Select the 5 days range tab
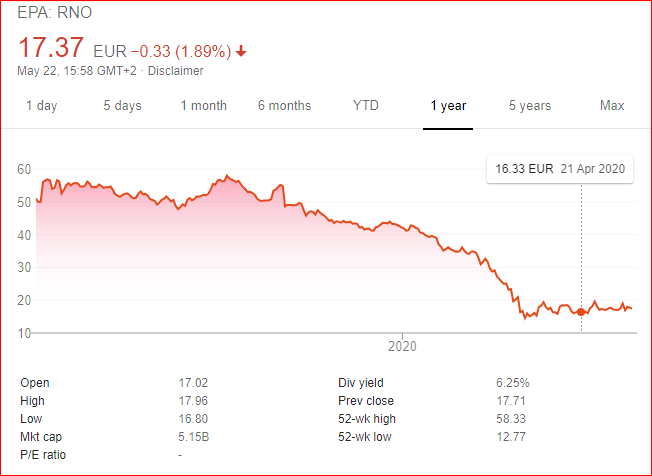The image size is (652, 476). [x=122, y=106]
